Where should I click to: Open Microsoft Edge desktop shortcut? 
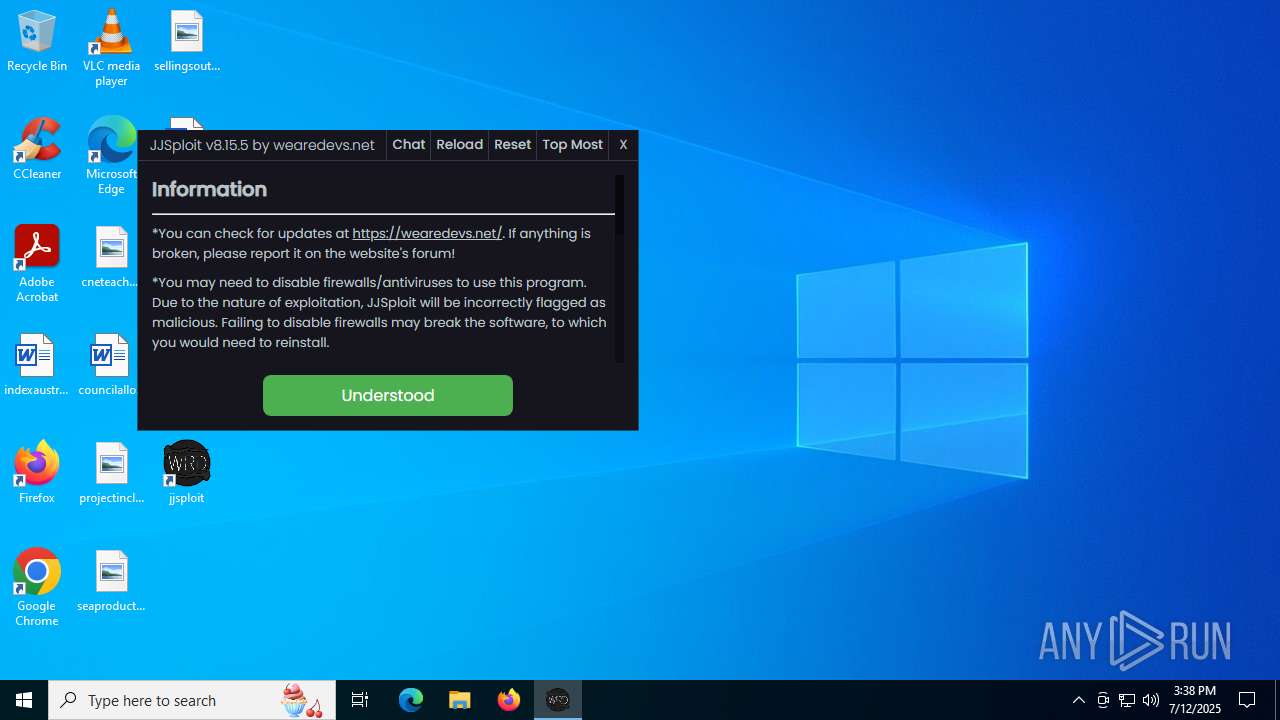pos(111,156)
